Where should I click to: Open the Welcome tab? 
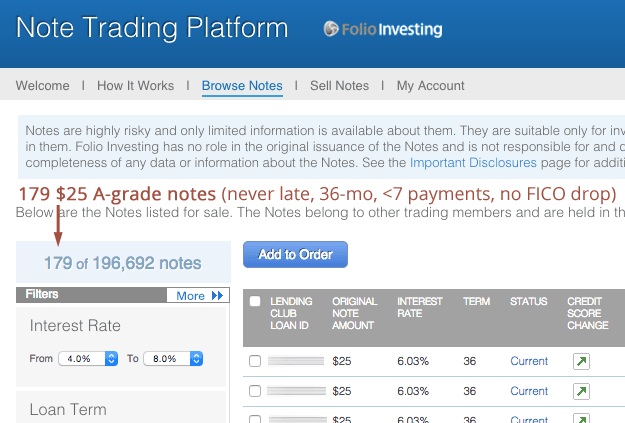pos(43,86)
